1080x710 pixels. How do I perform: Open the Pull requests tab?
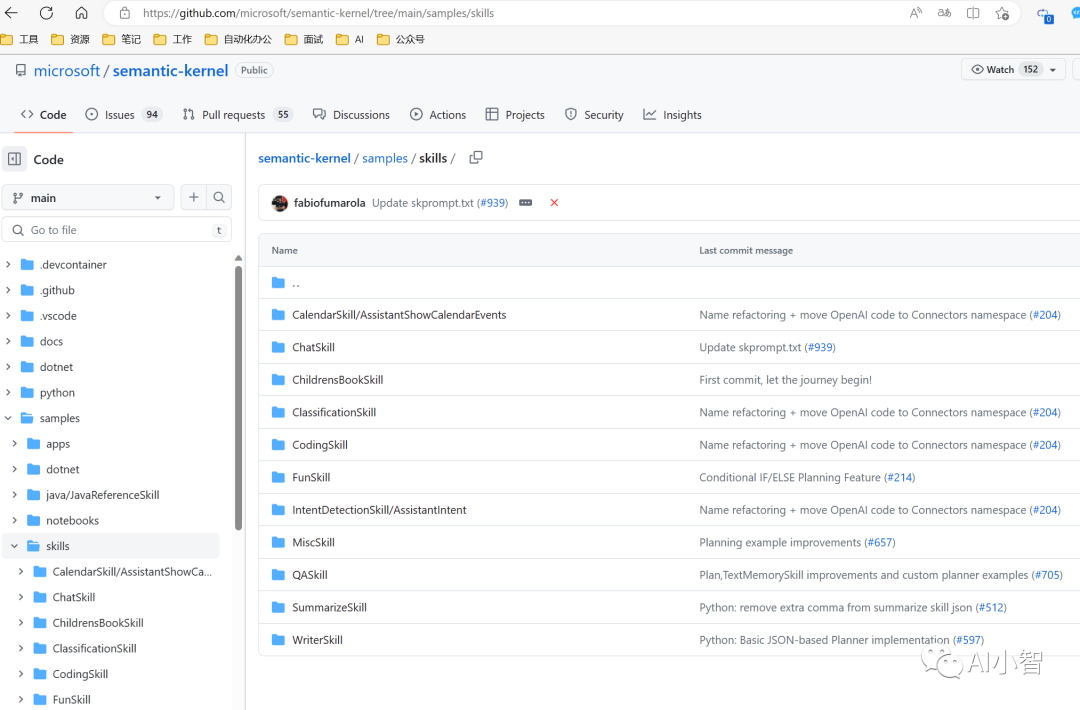coord(237,115)
